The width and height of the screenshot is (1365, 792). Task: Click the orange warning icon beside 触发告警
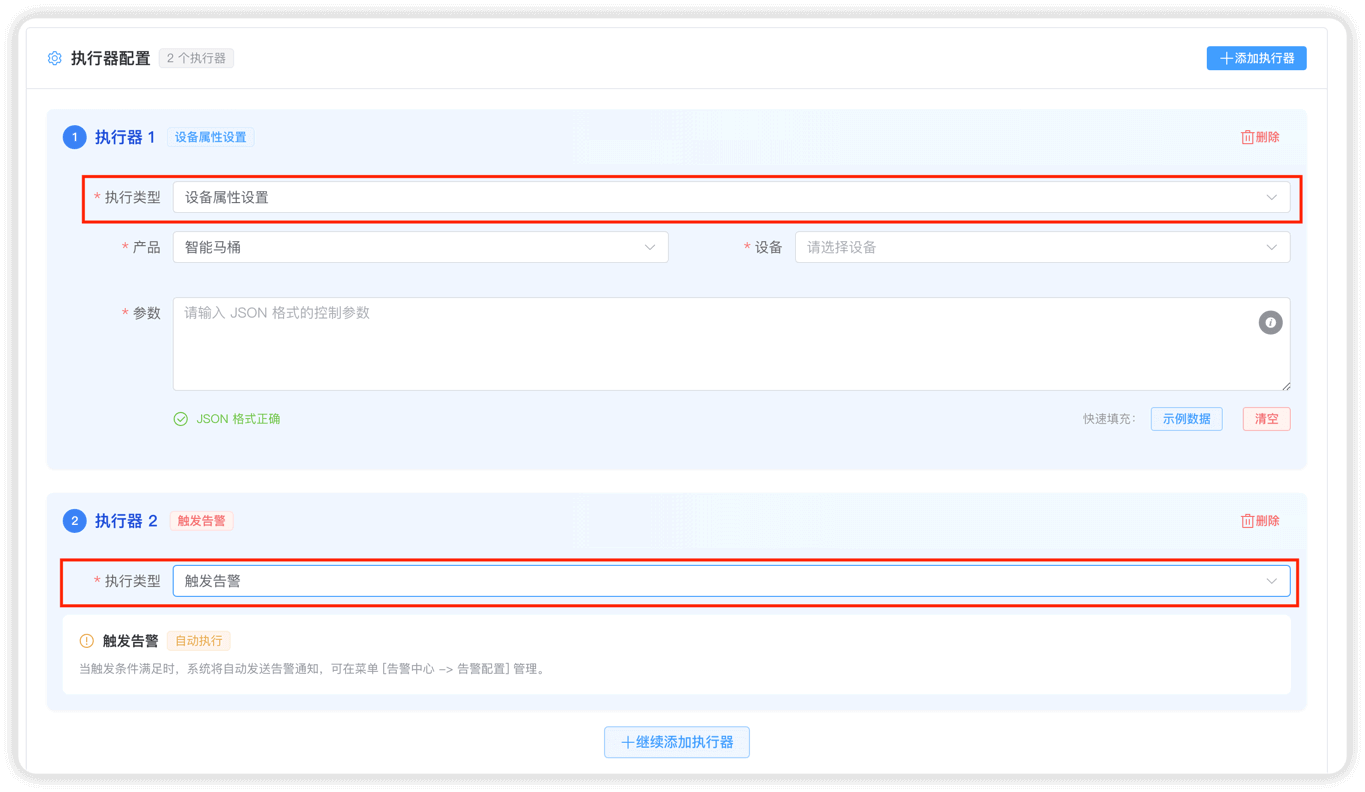pos(87,641)
